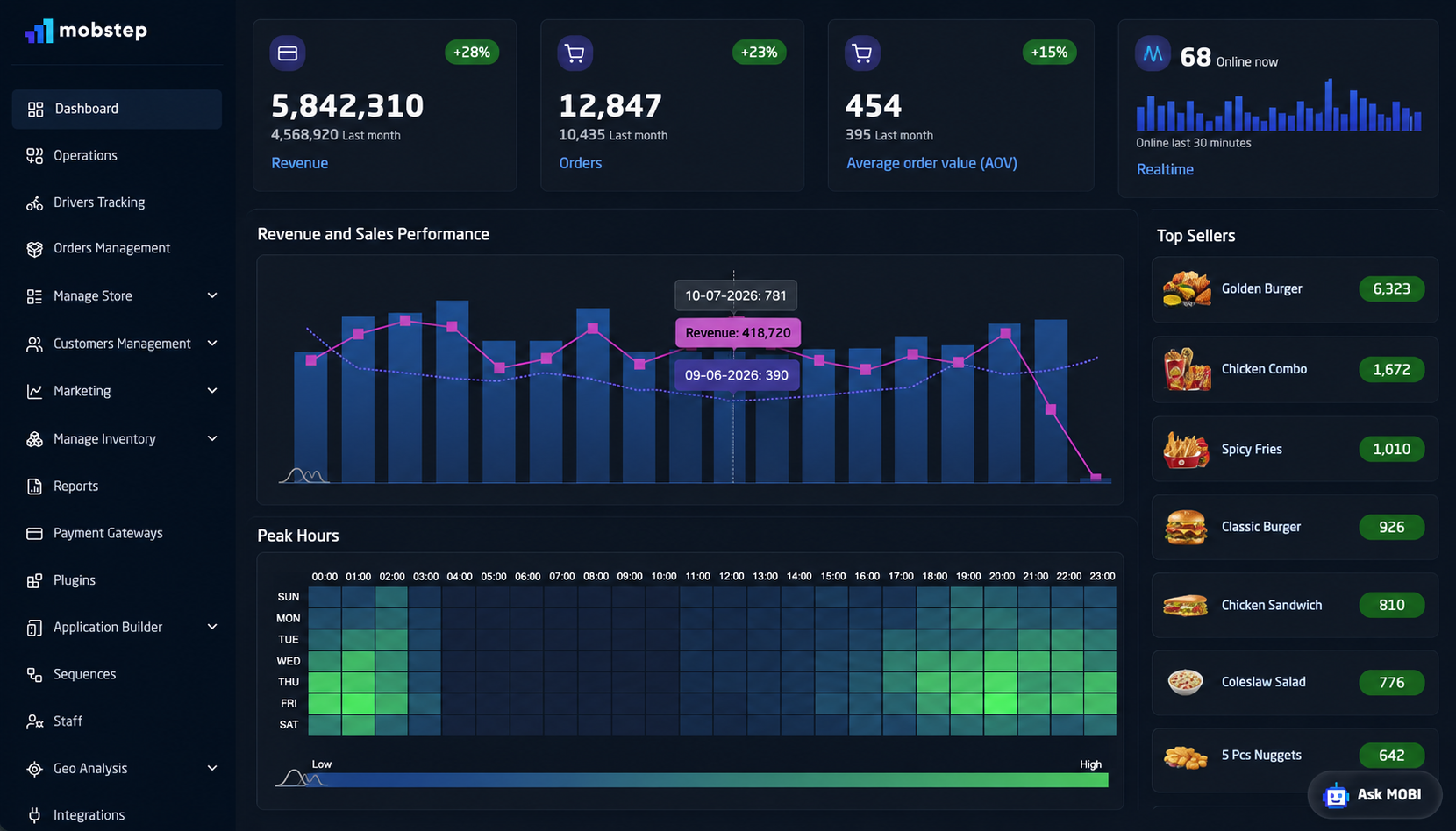Click the 5 Pcs Nuggets image
Viewport: 1456px width, 831px height.
[1186, 756]
